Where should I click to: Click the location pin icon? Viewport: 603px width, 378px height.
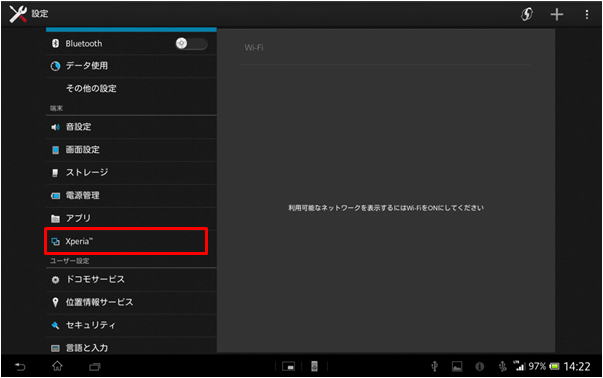coord(55,303)
